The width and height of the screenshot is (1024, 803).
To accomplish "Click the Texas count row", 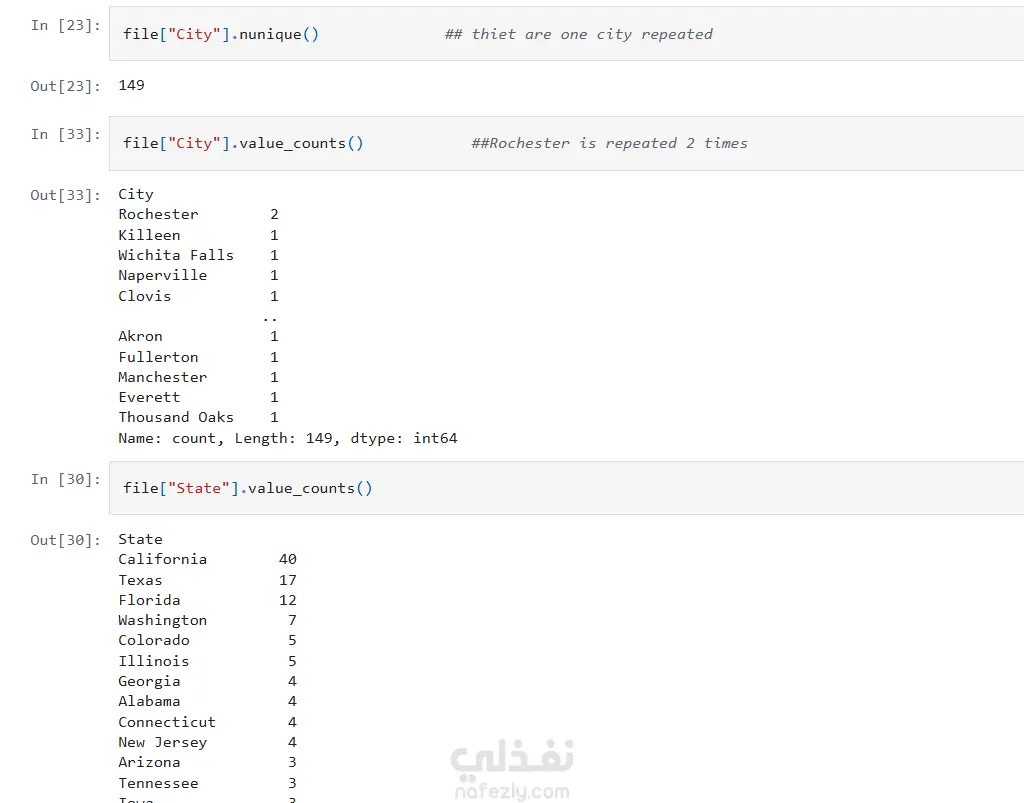I will 208,580.
